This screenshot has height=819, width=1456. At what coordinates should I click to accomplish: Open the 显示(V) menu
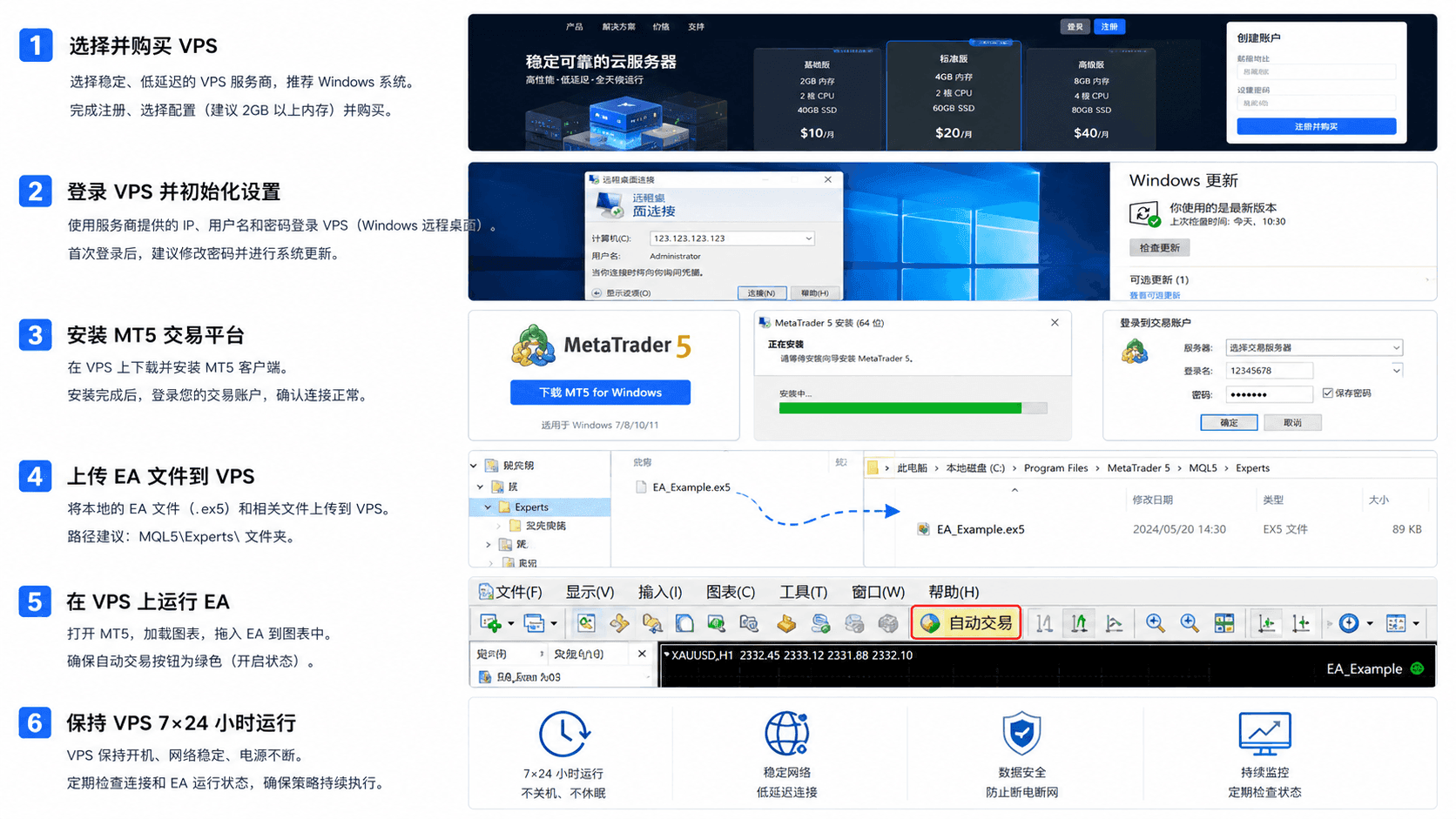pyautogui.click(x=590, y=592)
